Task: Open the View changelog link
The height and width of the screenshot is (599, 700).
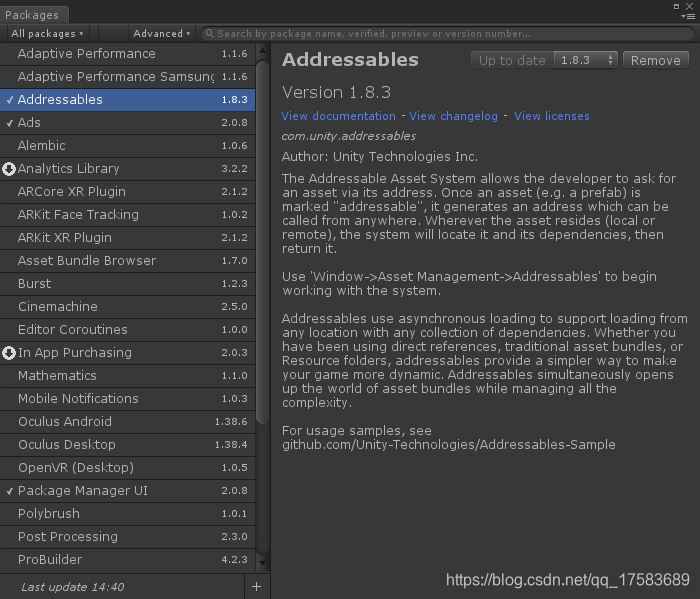Action: (x=453, y=116)
